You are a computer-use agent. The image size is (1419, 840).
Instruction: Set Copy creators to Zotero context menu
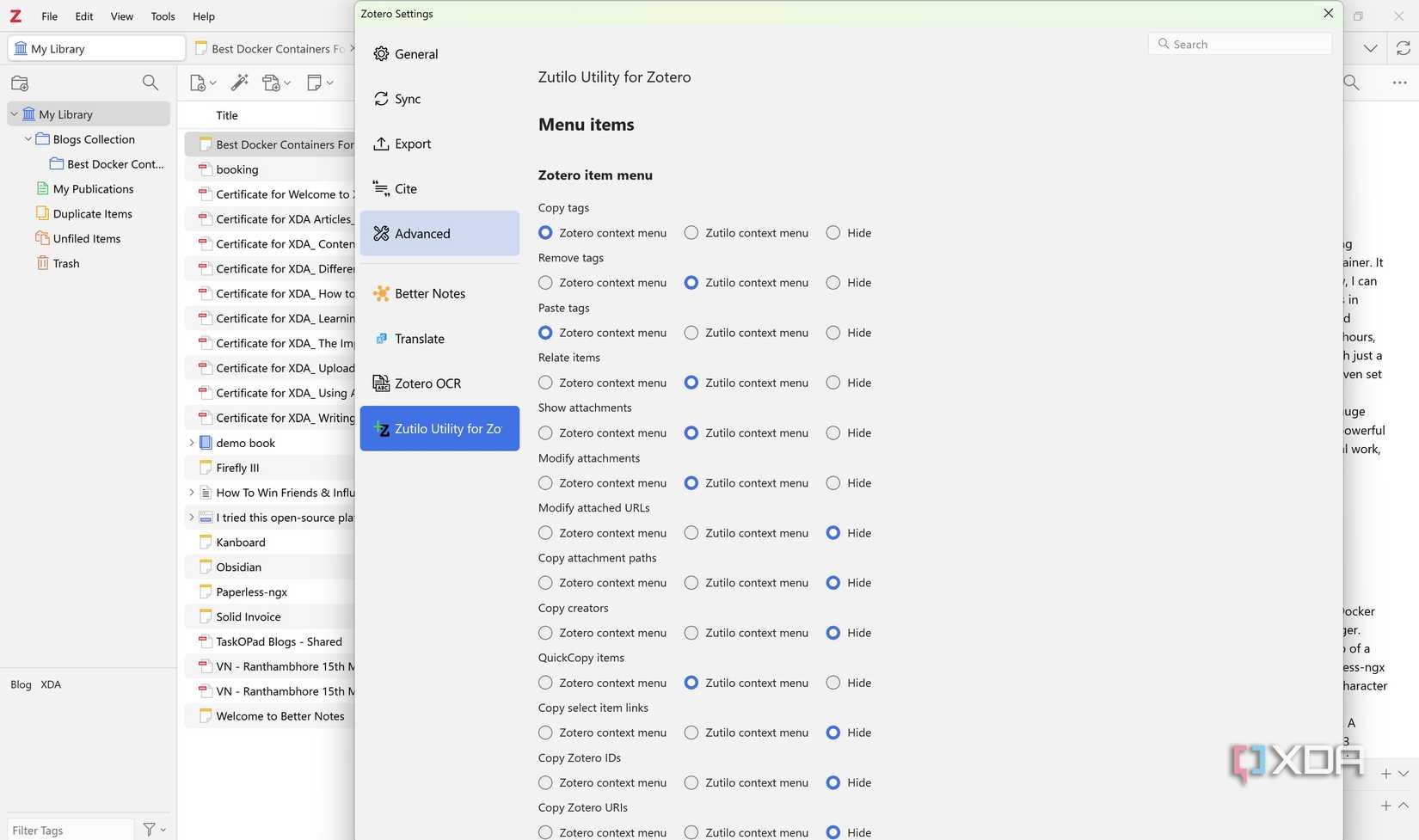tap(545, 633)
